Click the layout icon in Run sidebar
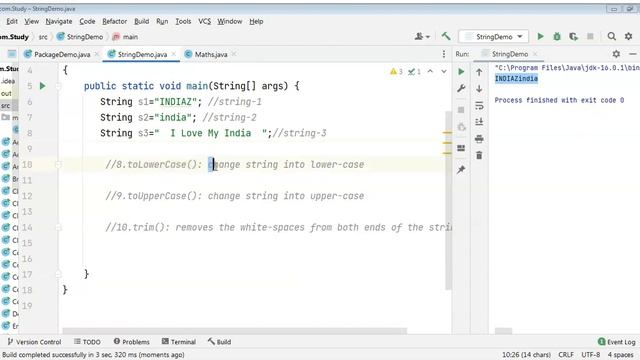The width and height of the screenshot is (640, 360). (x=461, y=148)
